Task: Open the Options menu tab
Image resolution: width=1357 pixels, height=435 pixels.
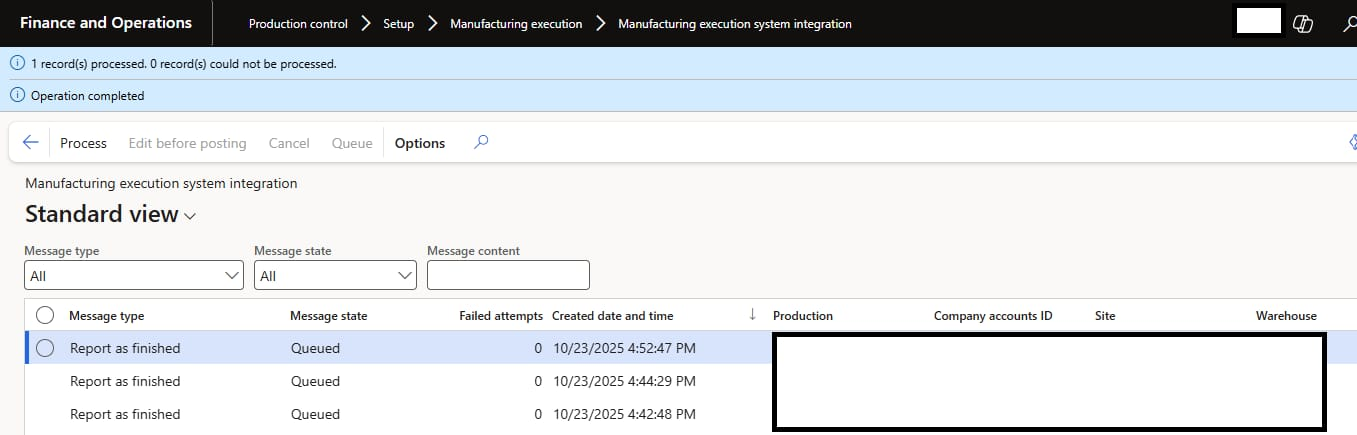Action: [420, 143]
